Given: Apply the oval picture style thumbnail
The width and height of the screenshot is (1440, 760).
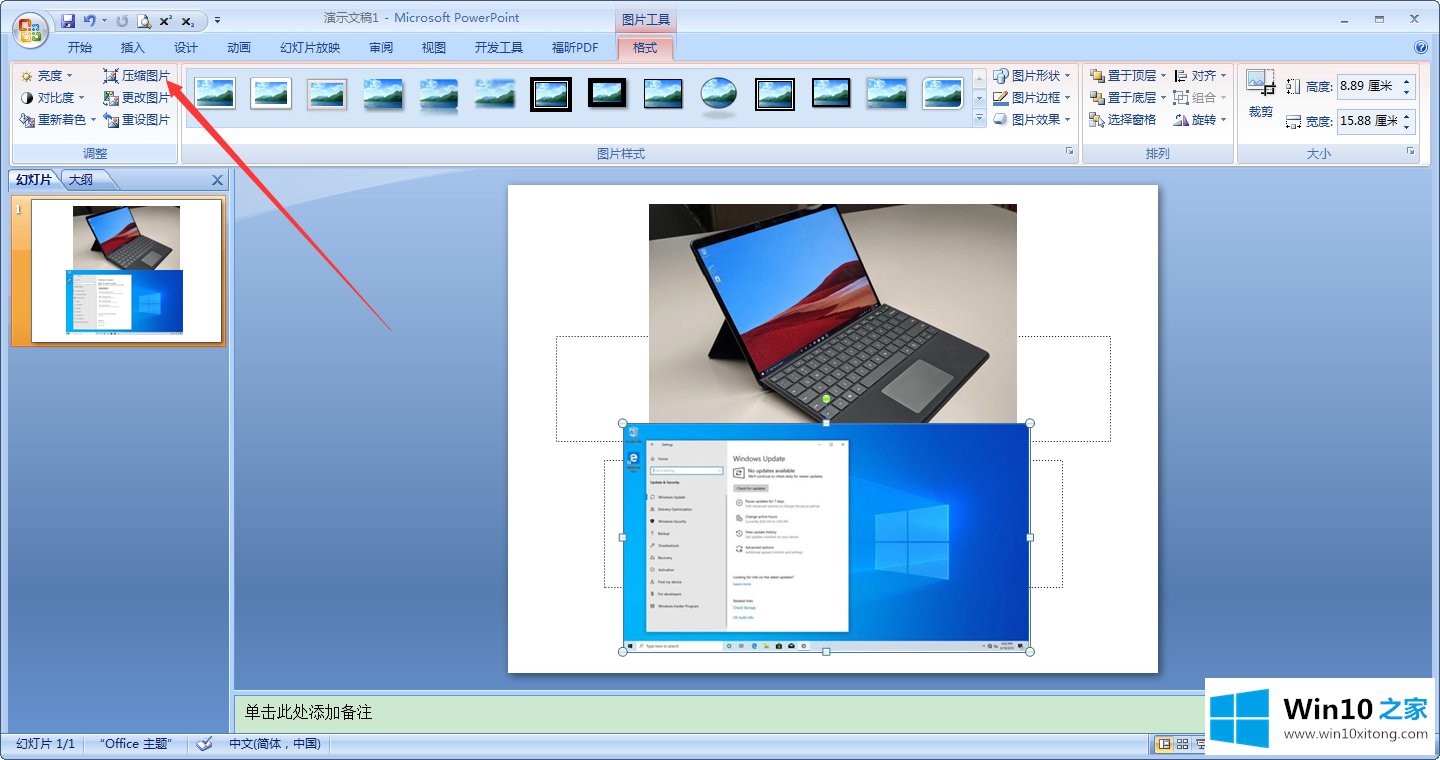Looking at the screenshot, I should point(718,94).
